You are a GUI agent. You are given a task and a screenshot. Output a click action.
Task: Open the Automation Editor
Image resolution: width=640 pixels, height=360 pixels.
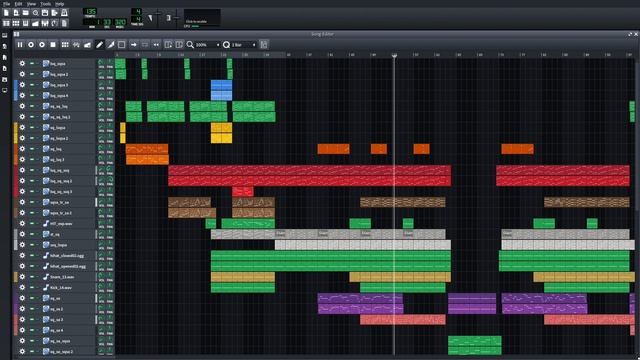[x=36, y=23]
